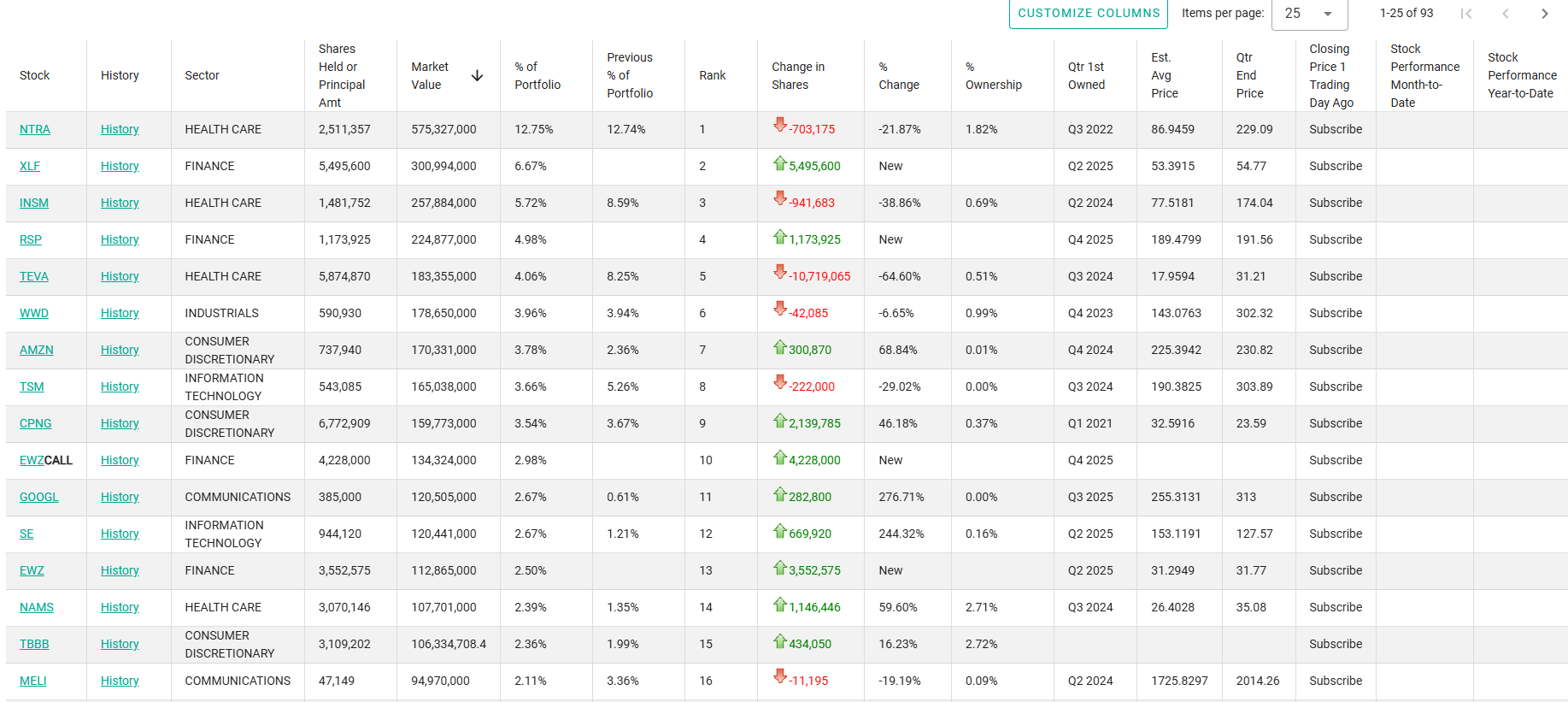Click the red down arrow in MELI row
The width and height of the screenshot is (1568, 702).
[x=779, y=676]
